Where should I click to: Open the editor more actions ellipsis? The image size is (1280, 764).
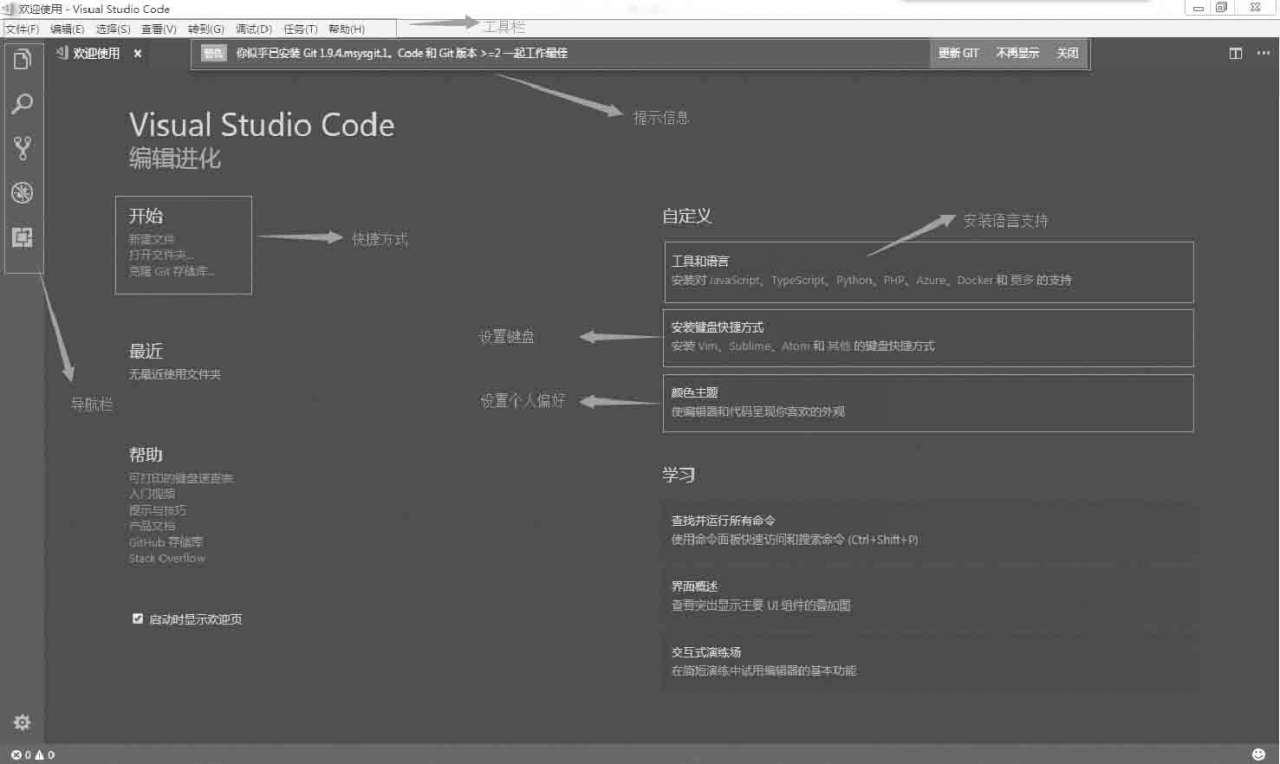pyautogui.click(x=1263, y=53)
